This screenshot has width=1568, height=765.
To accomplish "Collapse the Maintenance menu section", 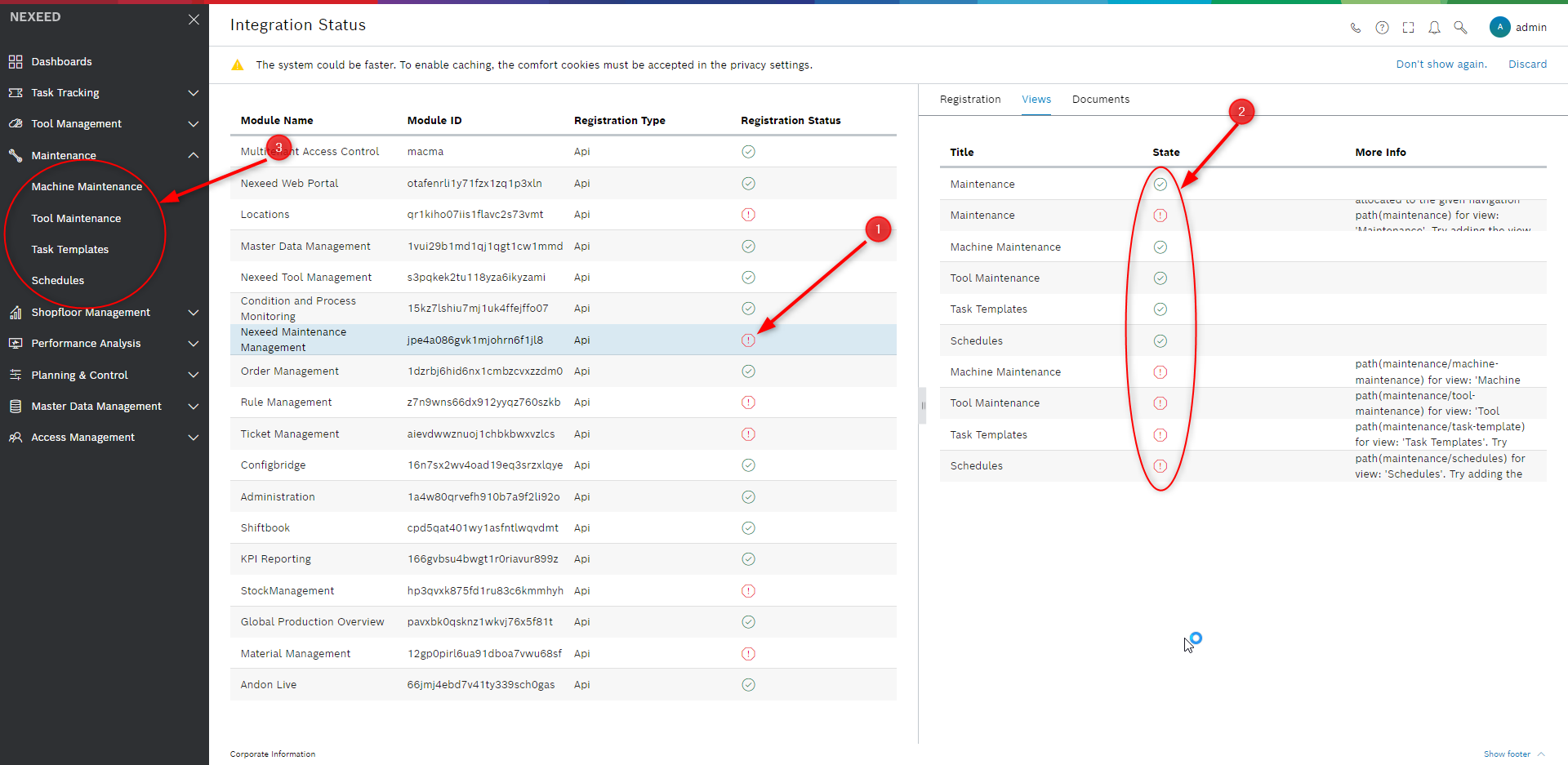I will pyautogui.click(x=194, y=155).
